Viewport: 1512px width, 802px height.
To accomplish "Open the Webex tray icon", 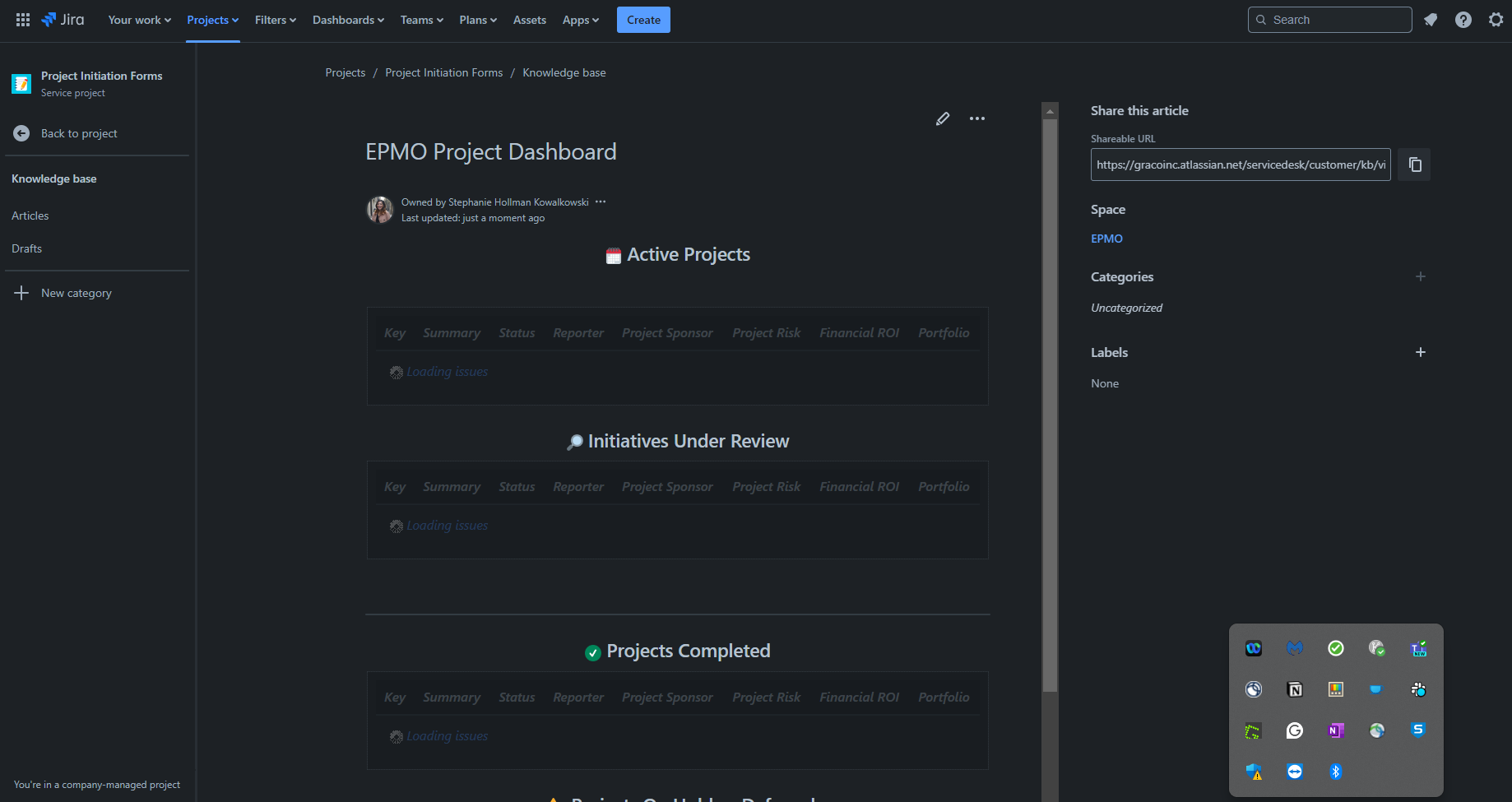I will pyautogui.click(x=1254, y=648).
